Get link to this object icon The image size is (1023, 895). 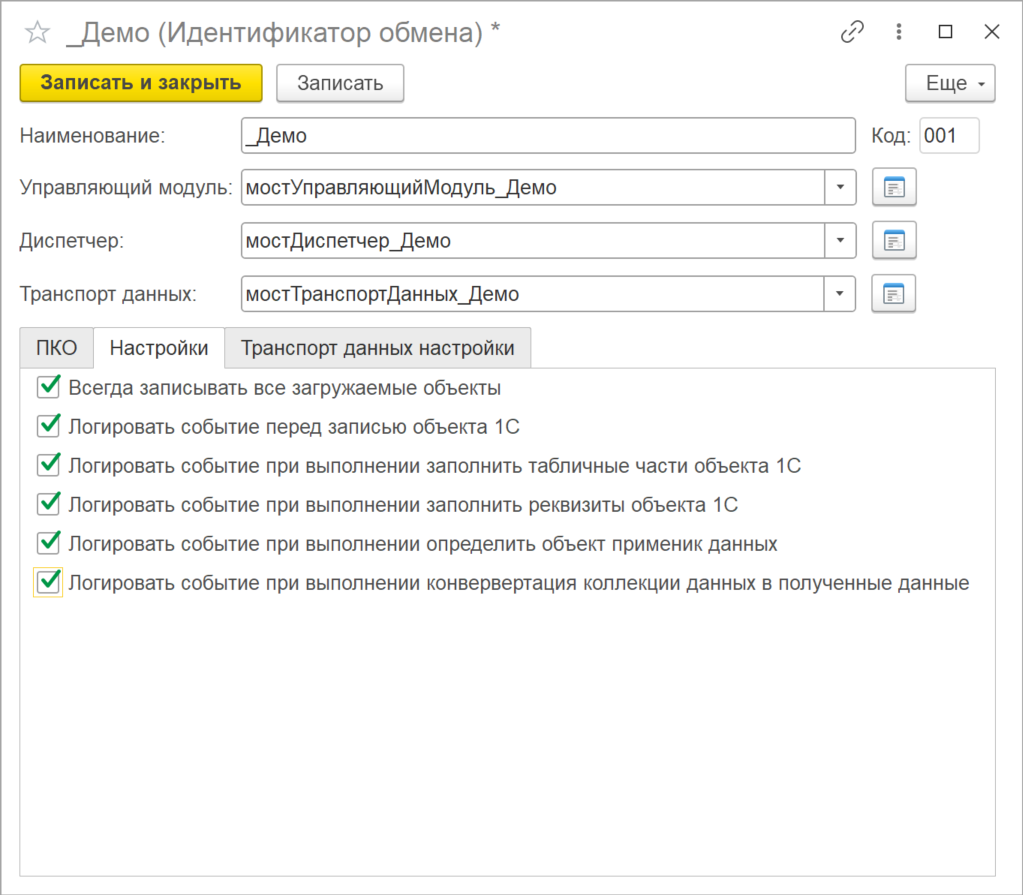(x=852, y=31)
